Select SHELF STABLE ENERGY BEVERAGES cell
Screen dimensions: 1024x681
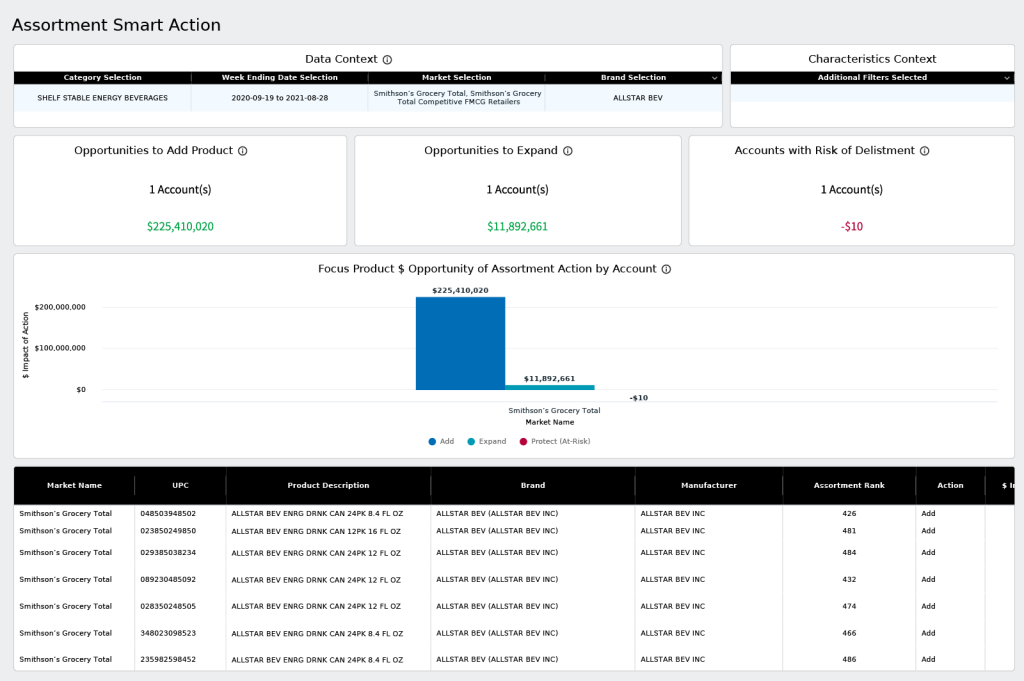[103, 98]
